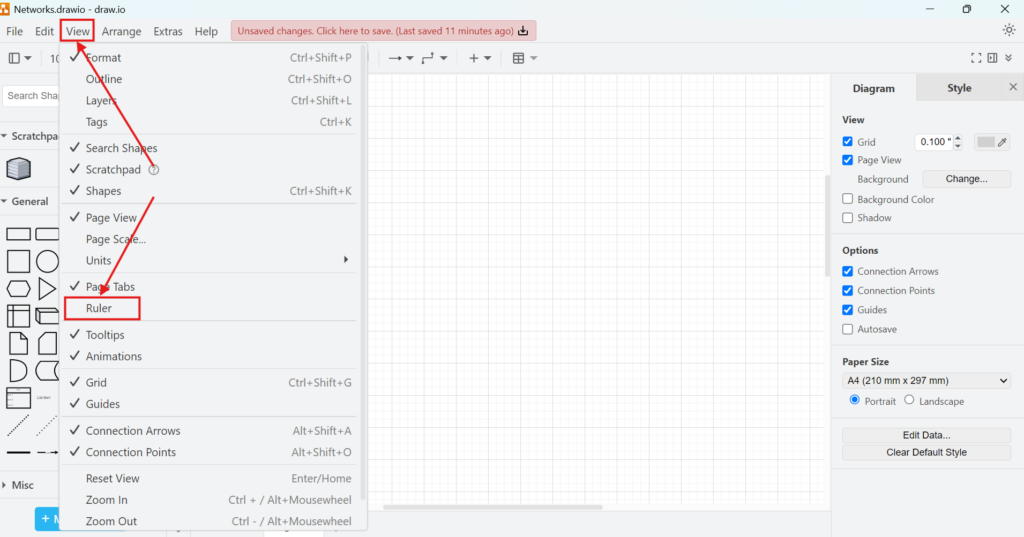The width and height of the screenshot is (1024, 537).
Task: Click the light/dark appearance sun icon
Action: point(1009,30)
